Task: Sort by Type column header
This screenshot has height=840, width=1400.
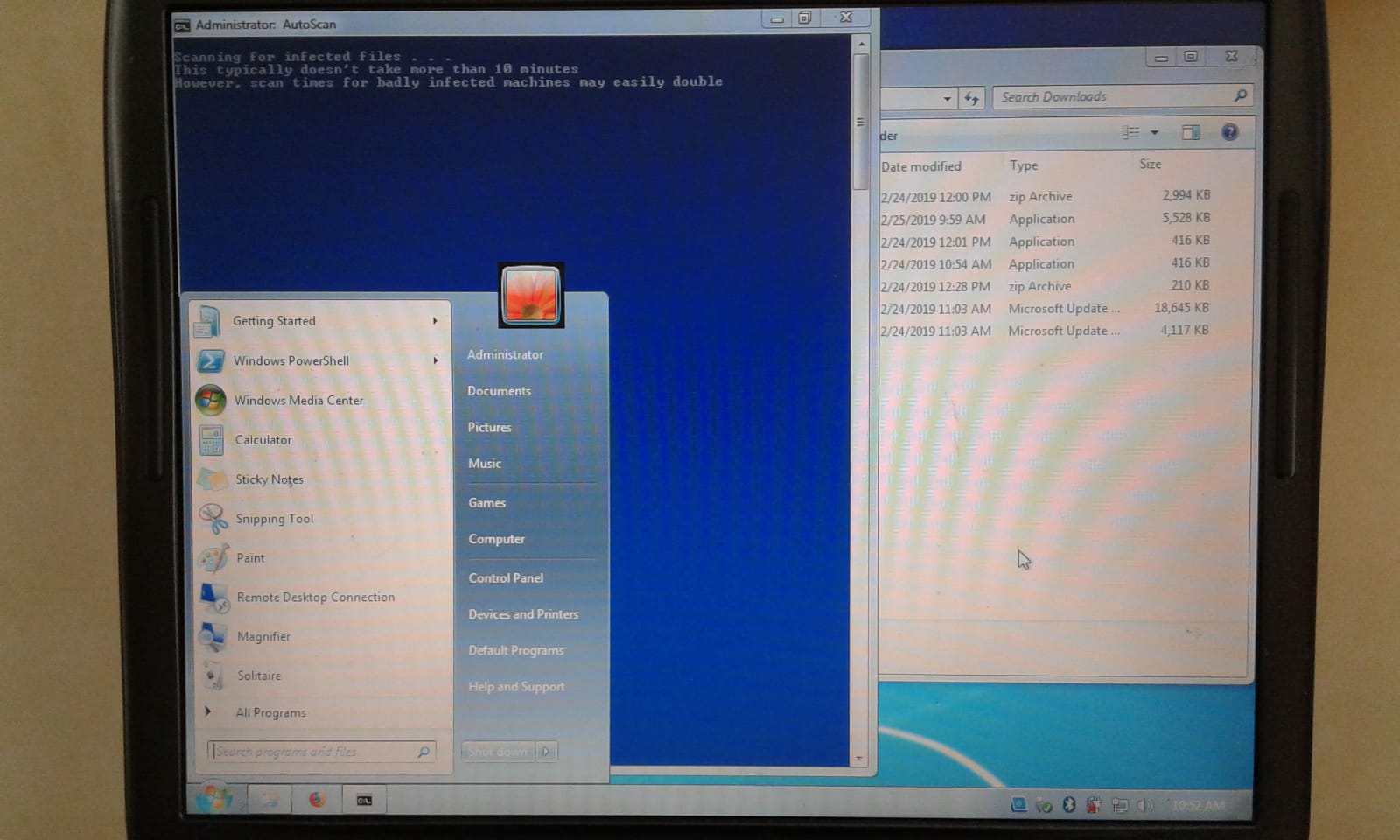Action: pyautogui.click(x=1024, y=165)
